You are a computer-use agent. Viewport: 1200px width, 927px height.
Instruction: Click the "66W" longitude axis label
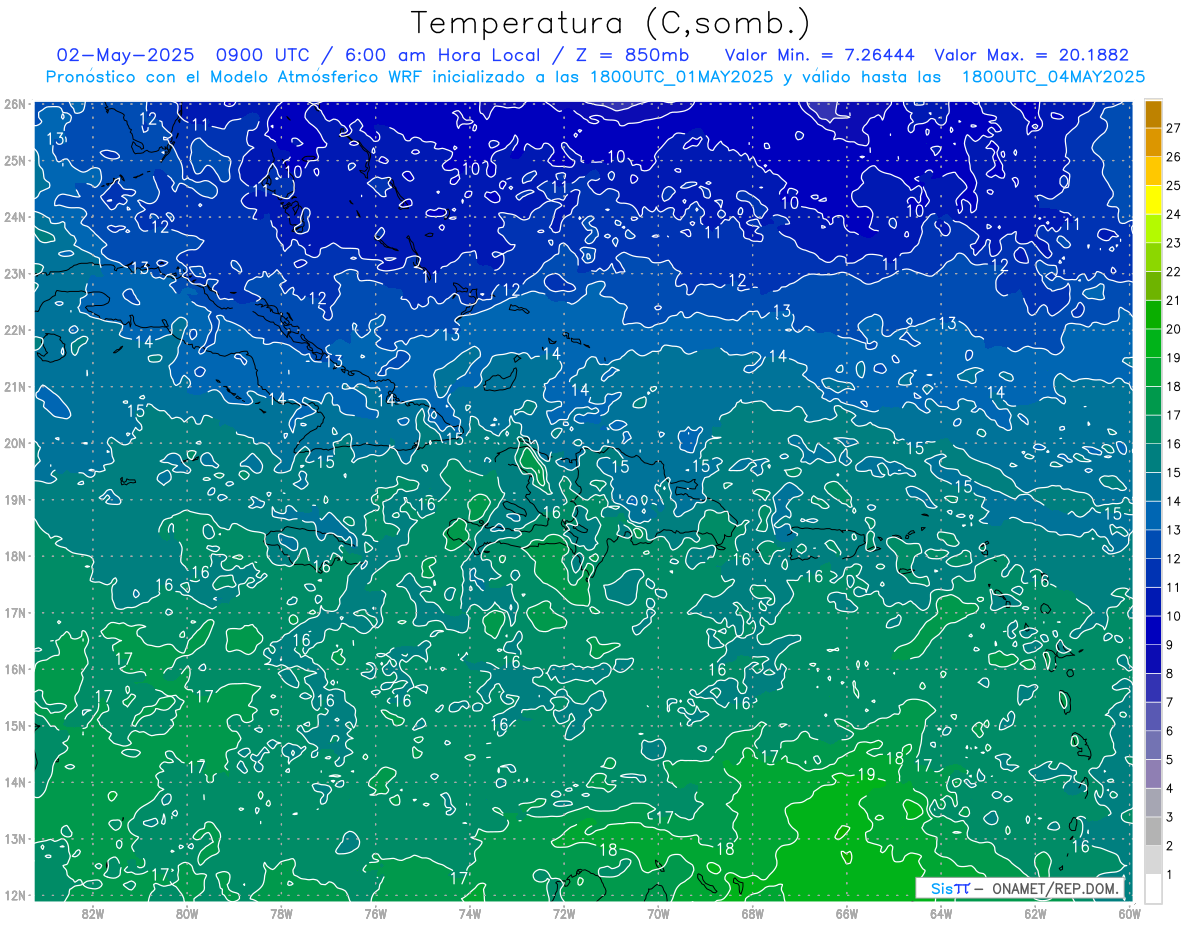[x=847, y=912]
